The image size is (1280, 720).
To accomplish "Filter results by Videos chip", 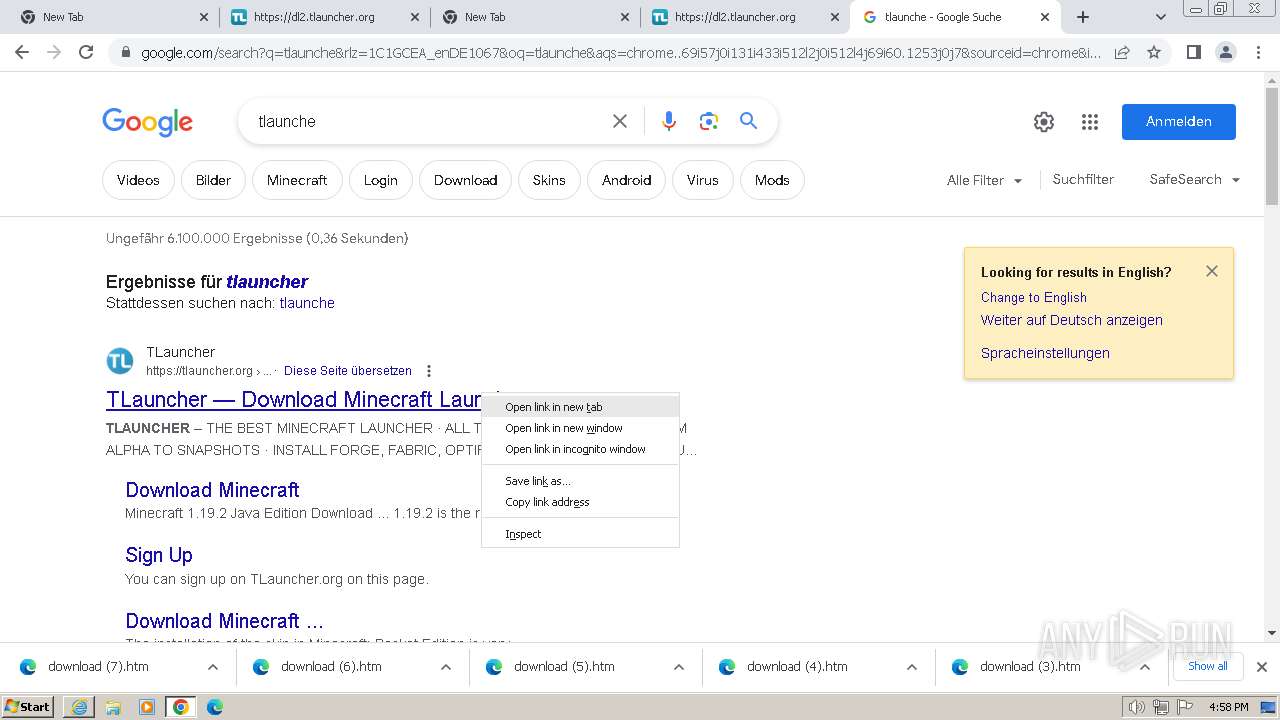I will [138, 180].
